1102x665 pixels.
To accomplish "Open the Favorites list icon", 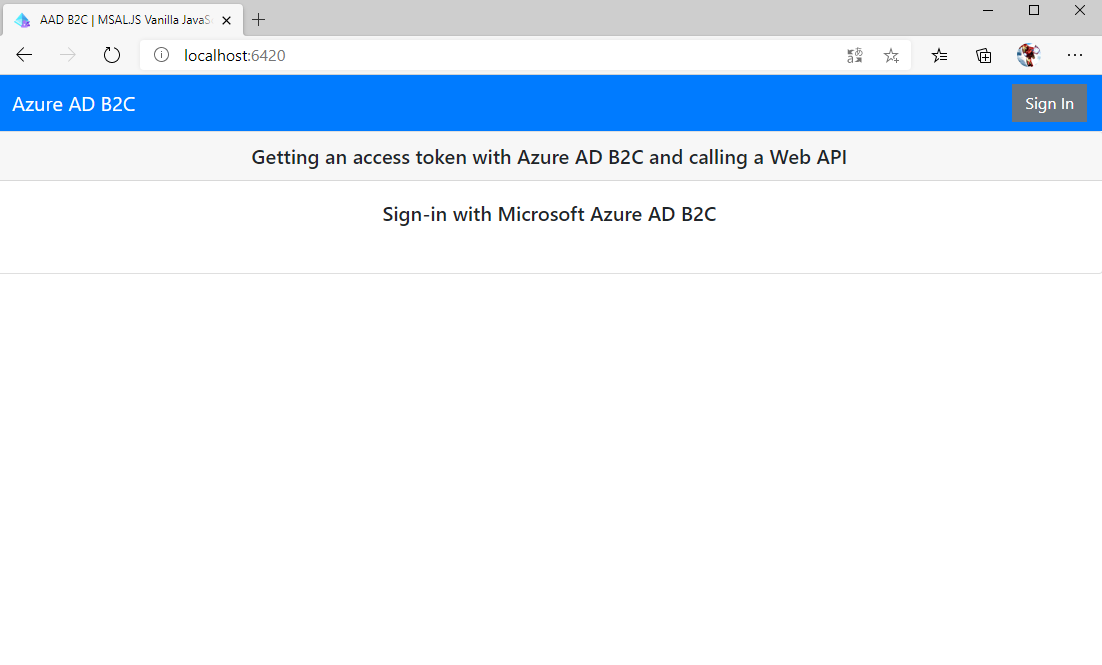I will (940, 56).
